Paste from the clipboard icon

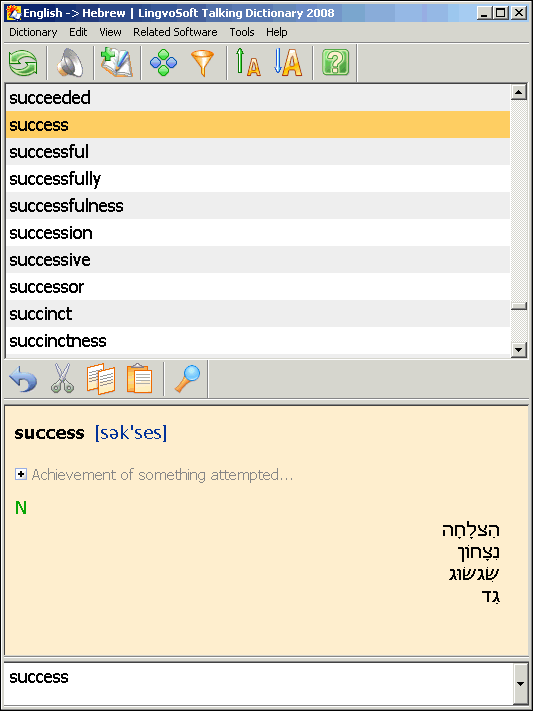[x=140, y=378]
